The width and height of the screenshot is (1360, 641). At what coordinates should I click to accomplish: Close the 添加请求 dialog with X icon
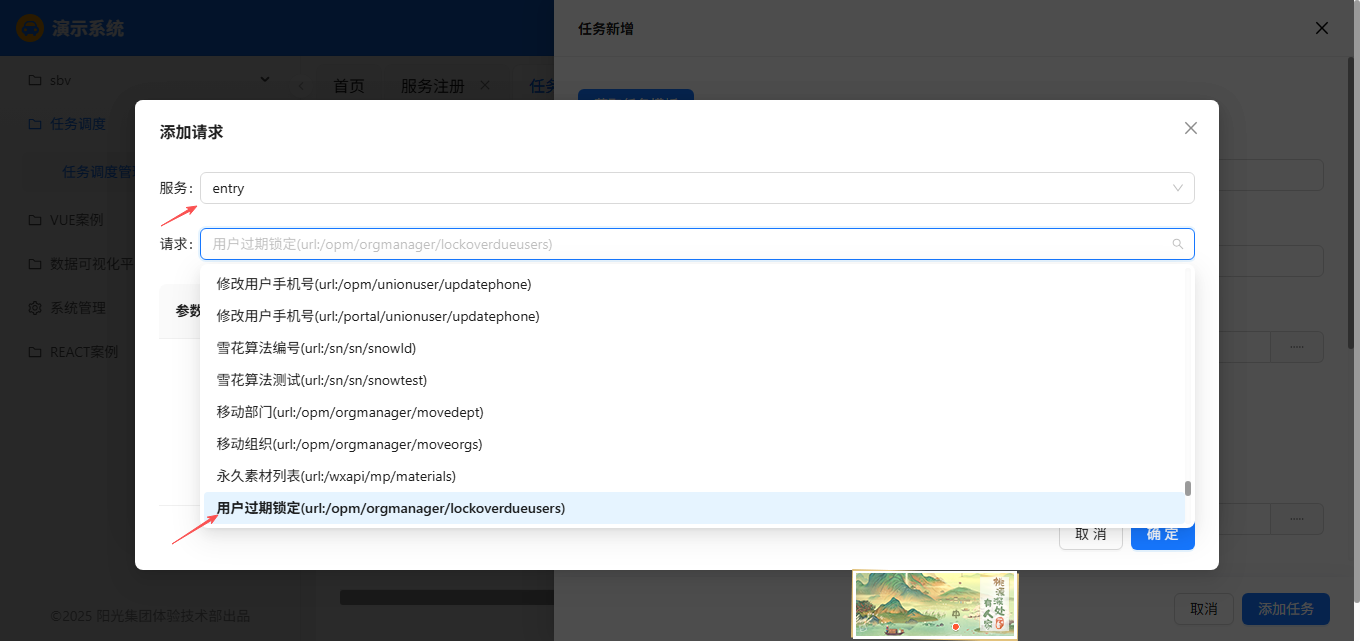coord(1190,128)
